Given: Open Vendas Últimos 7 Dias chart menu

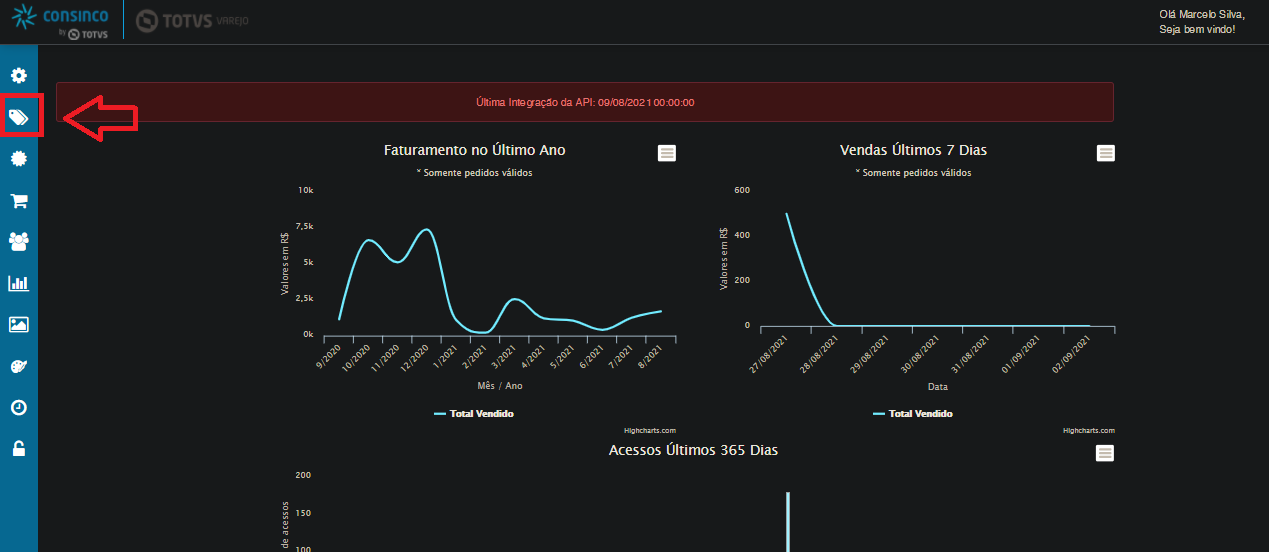Looking at the screenshot, I should pos(1105,153).
